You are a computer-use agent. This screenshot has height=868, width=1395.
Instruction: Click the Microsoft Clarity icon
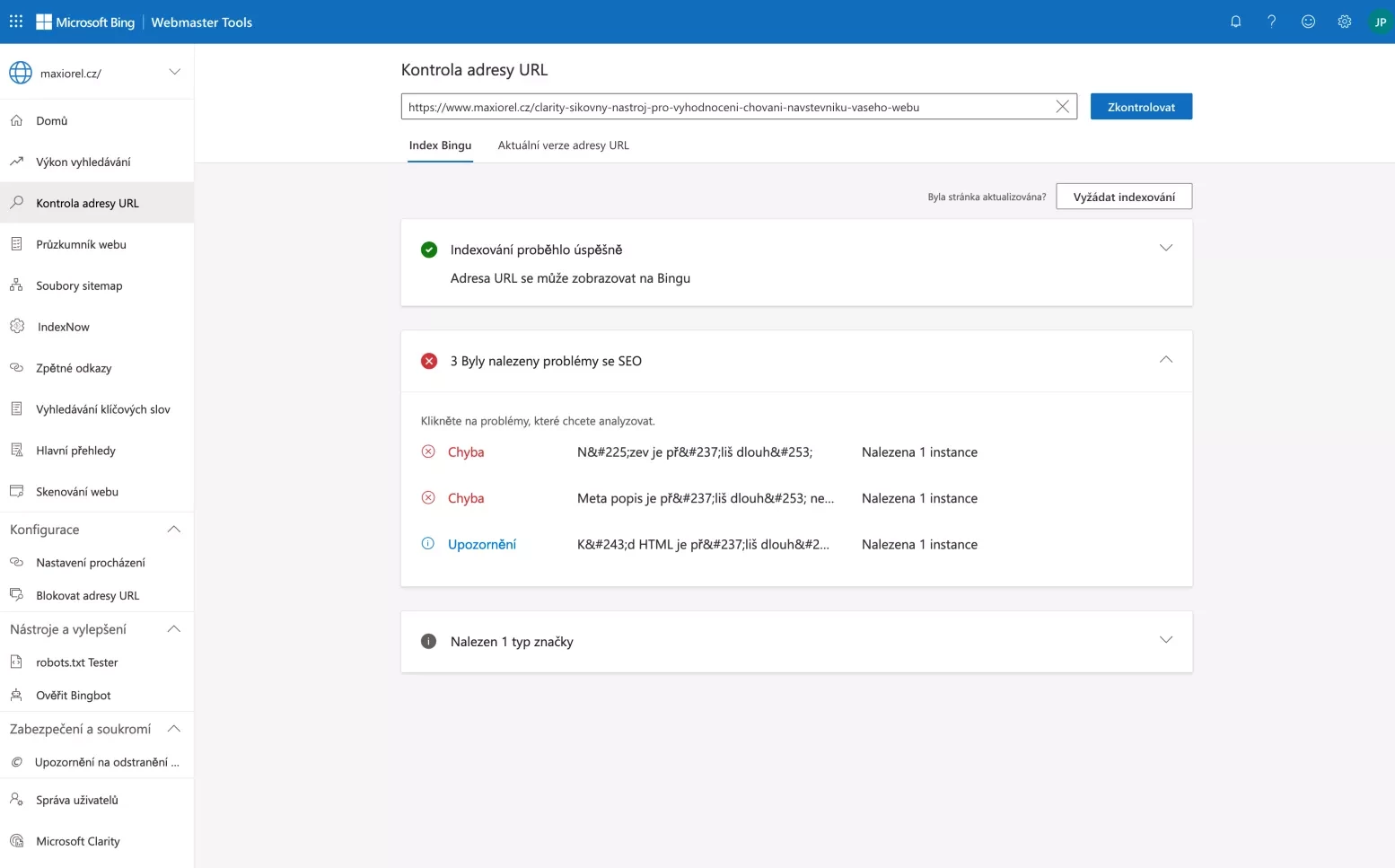pyautogui.click(x=16, y=841)
